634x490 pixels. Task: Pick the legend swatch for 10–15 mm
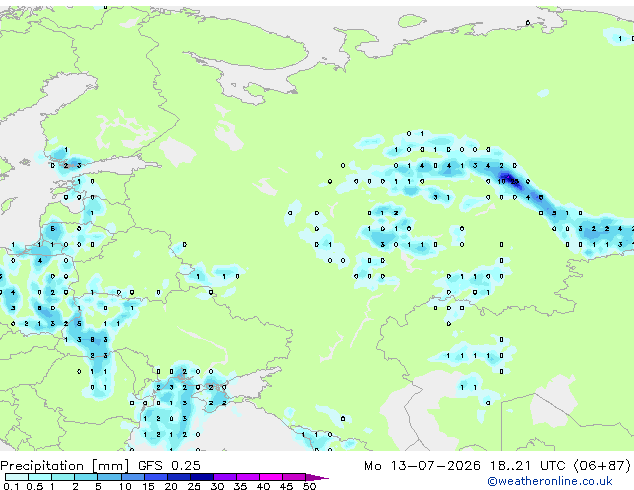click(x=132, y=477)
